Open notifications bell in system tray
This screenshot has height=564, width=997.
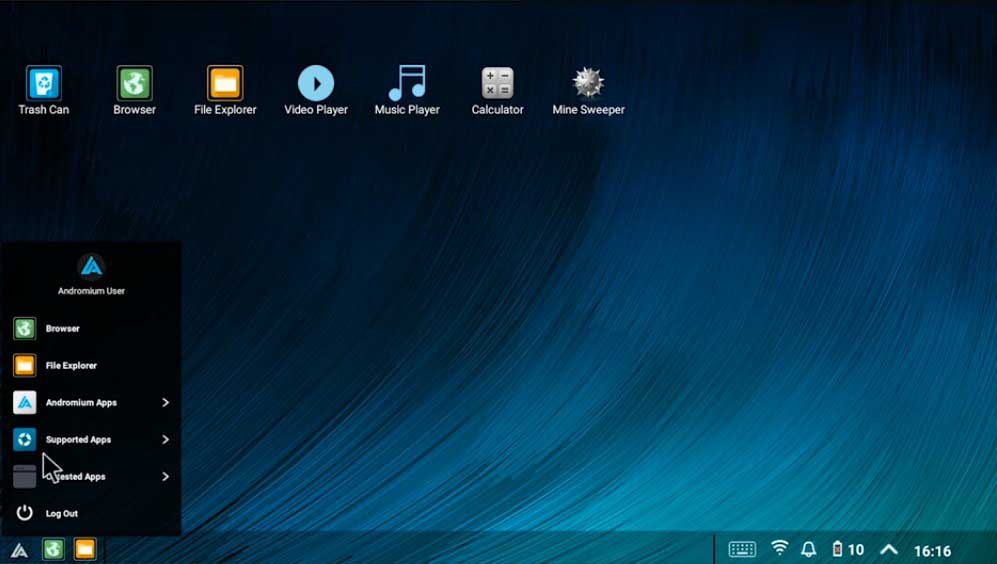coord(808,549)
